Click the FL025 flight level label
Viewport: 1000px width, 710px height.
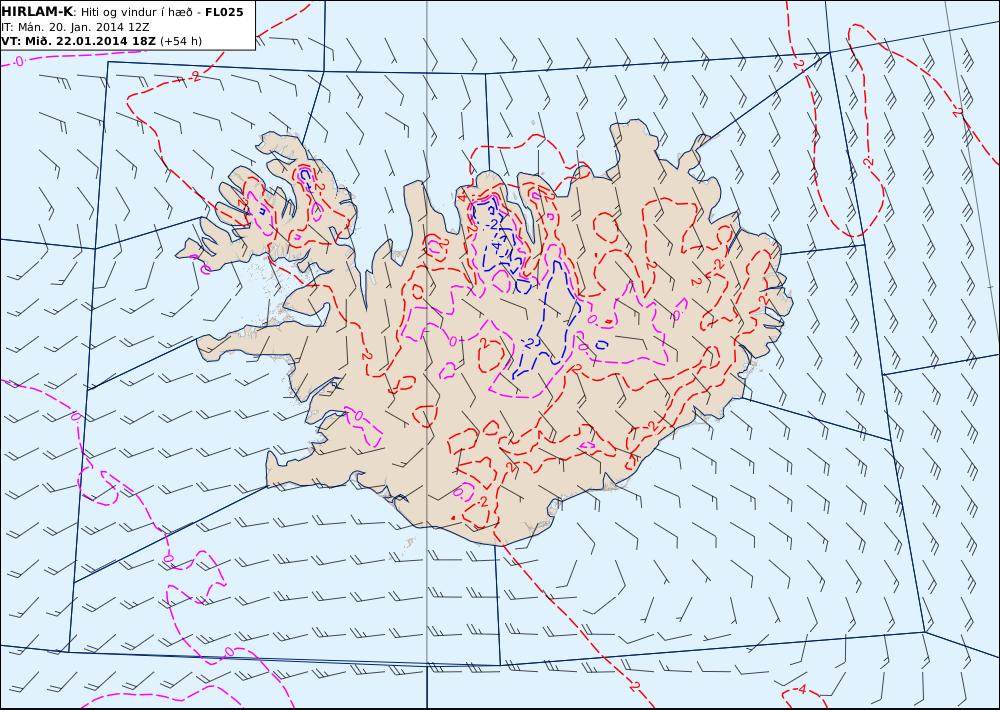click(x=224, y=12)
